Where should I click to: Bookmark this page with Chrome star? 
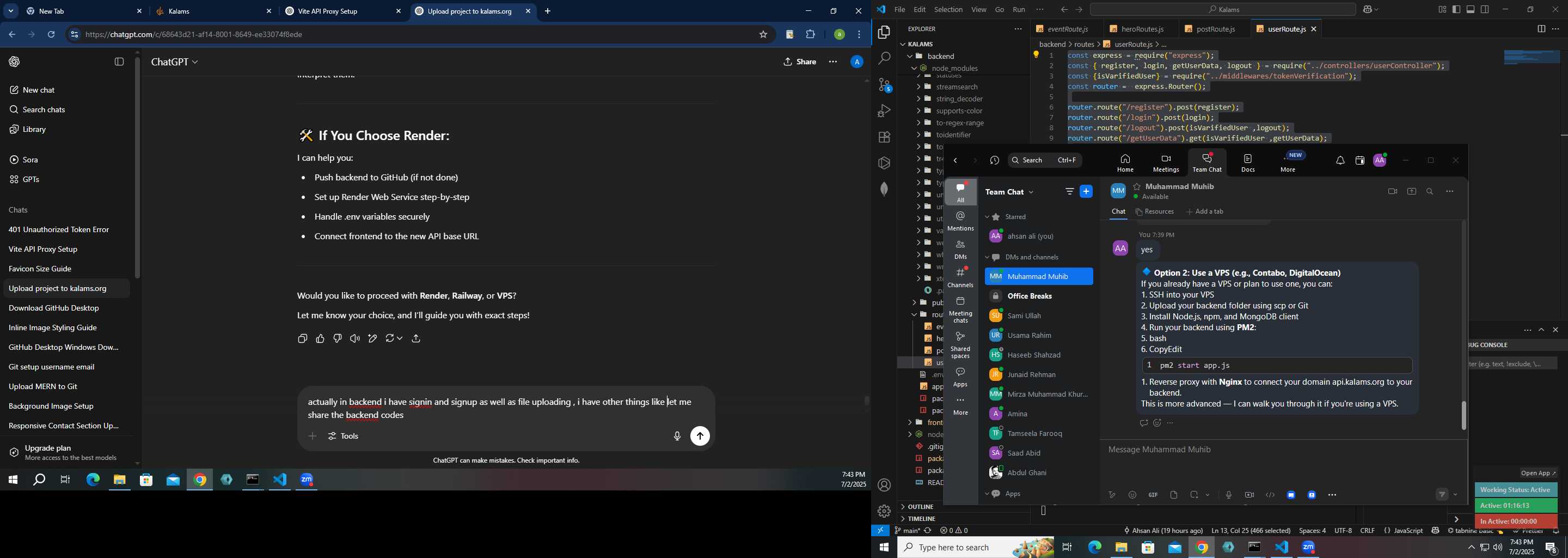tap(763, 35)
